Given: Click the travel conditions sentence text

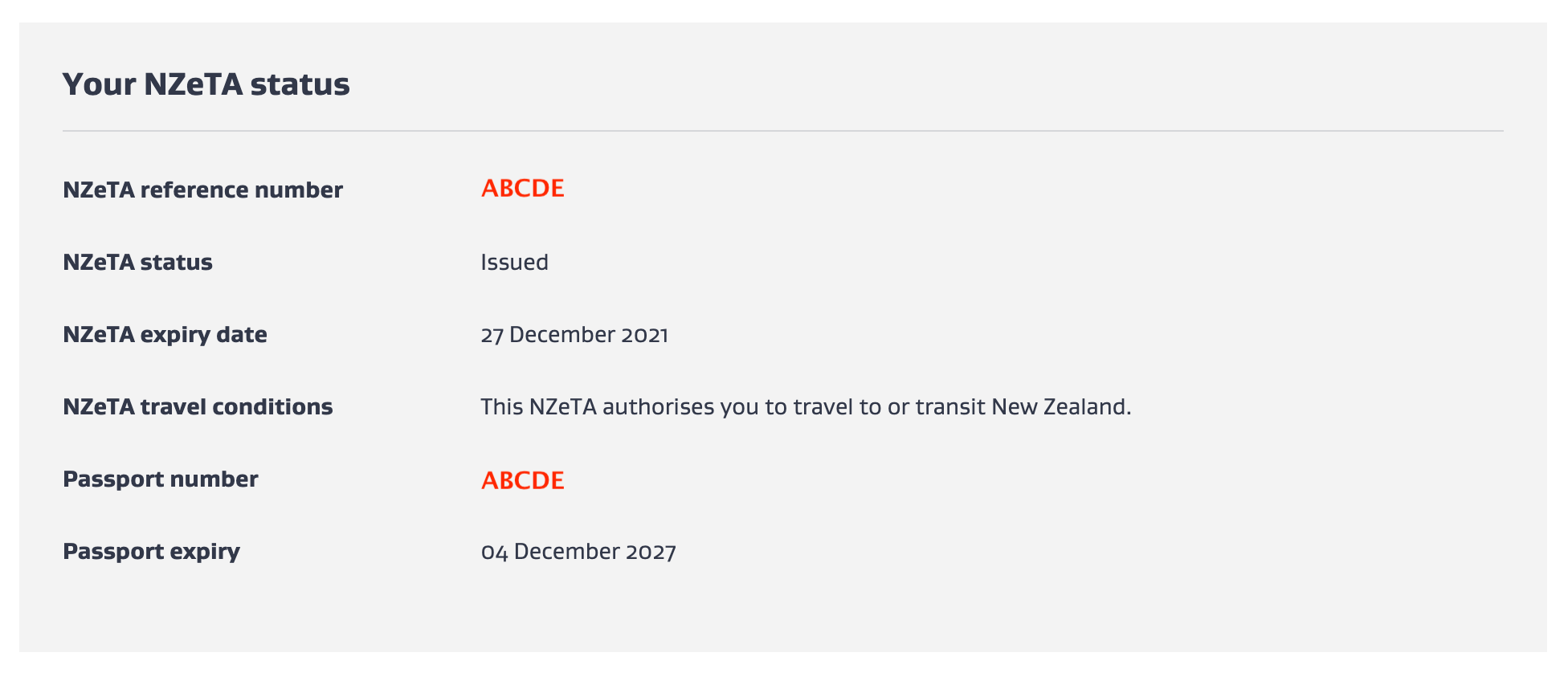Looking at the screenshot, I should (805, 407).
